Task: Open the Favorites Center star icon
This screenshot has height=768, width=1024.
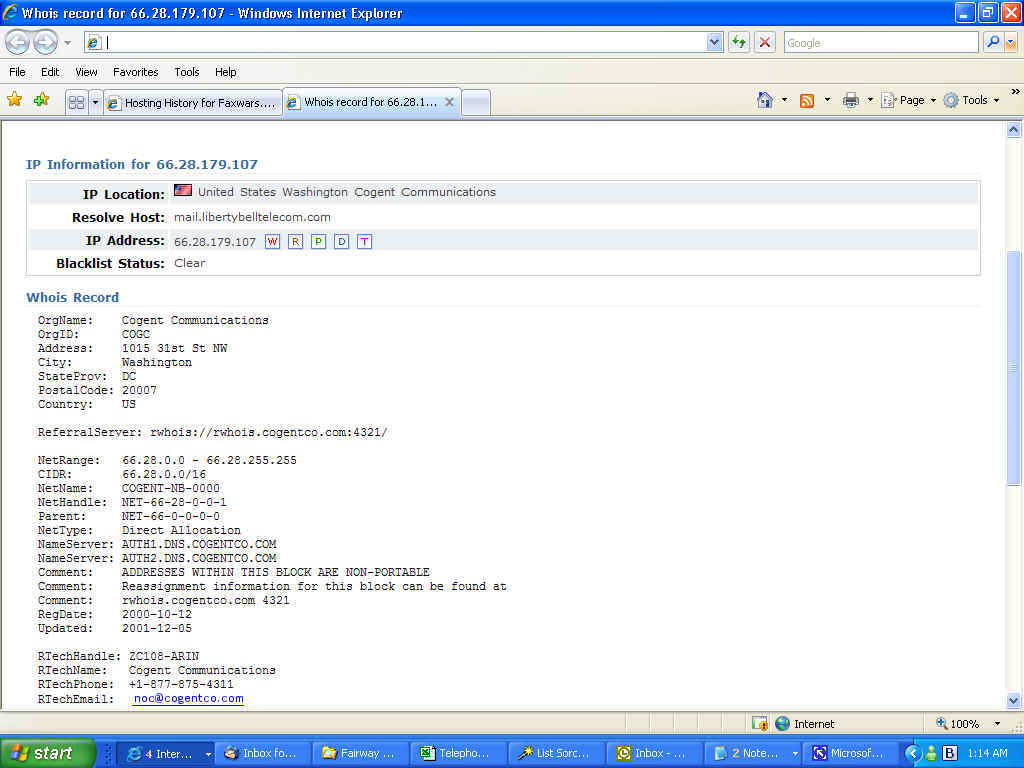Action: tap(14, 100)
